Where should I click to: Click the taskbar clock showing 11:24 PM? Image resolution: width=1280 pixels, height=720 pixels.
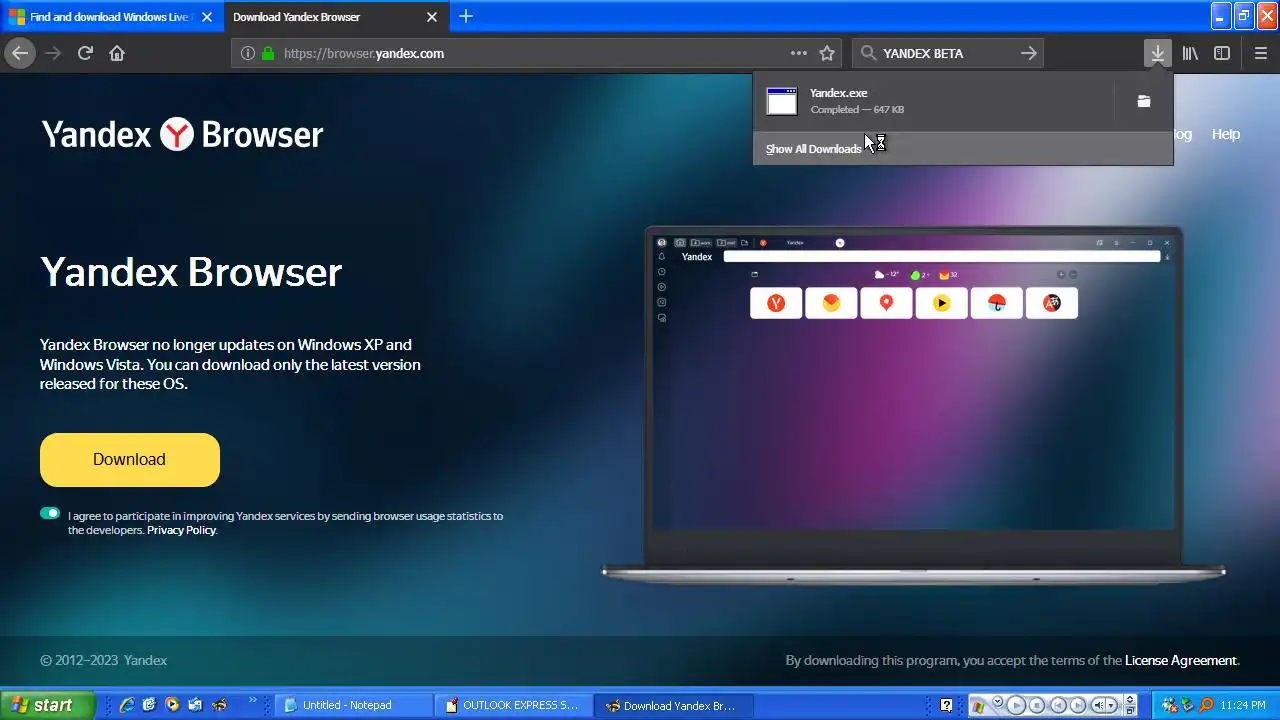[1243, 705]
